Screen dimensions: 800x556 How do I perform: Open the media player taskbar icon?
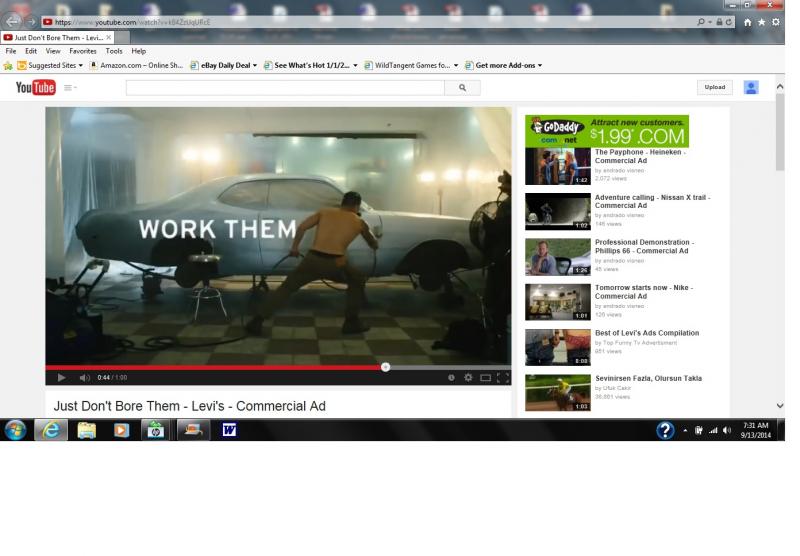[121, 430]
